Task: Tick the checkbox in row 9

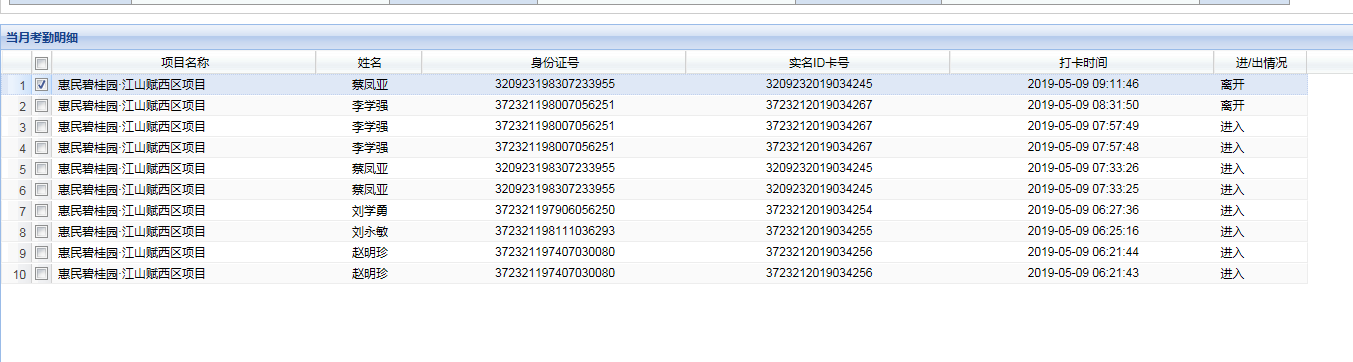Action: 41,253
